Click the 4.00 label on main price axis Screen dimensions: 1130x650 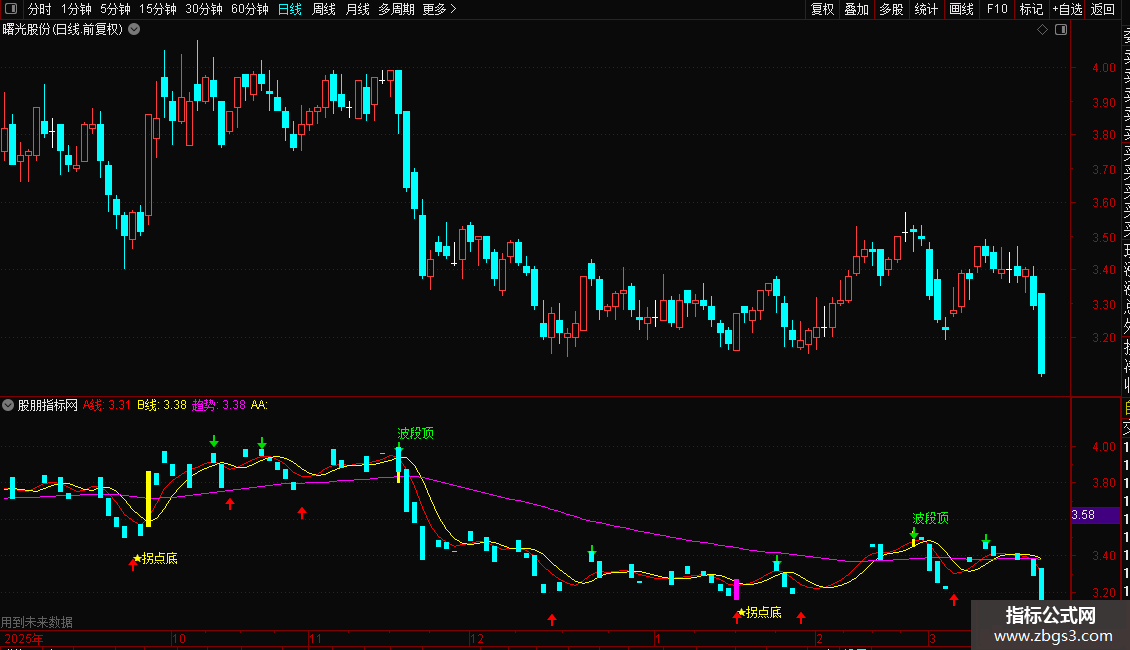click(1104, 68)
